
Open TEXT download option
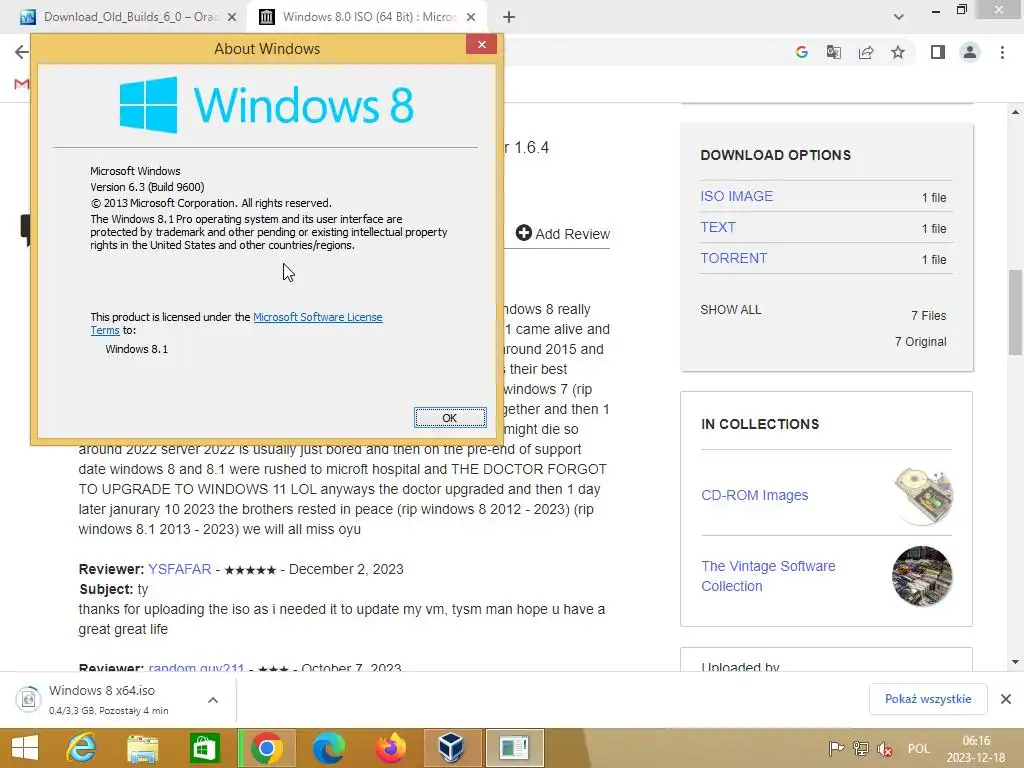click(x=718, y=227)
